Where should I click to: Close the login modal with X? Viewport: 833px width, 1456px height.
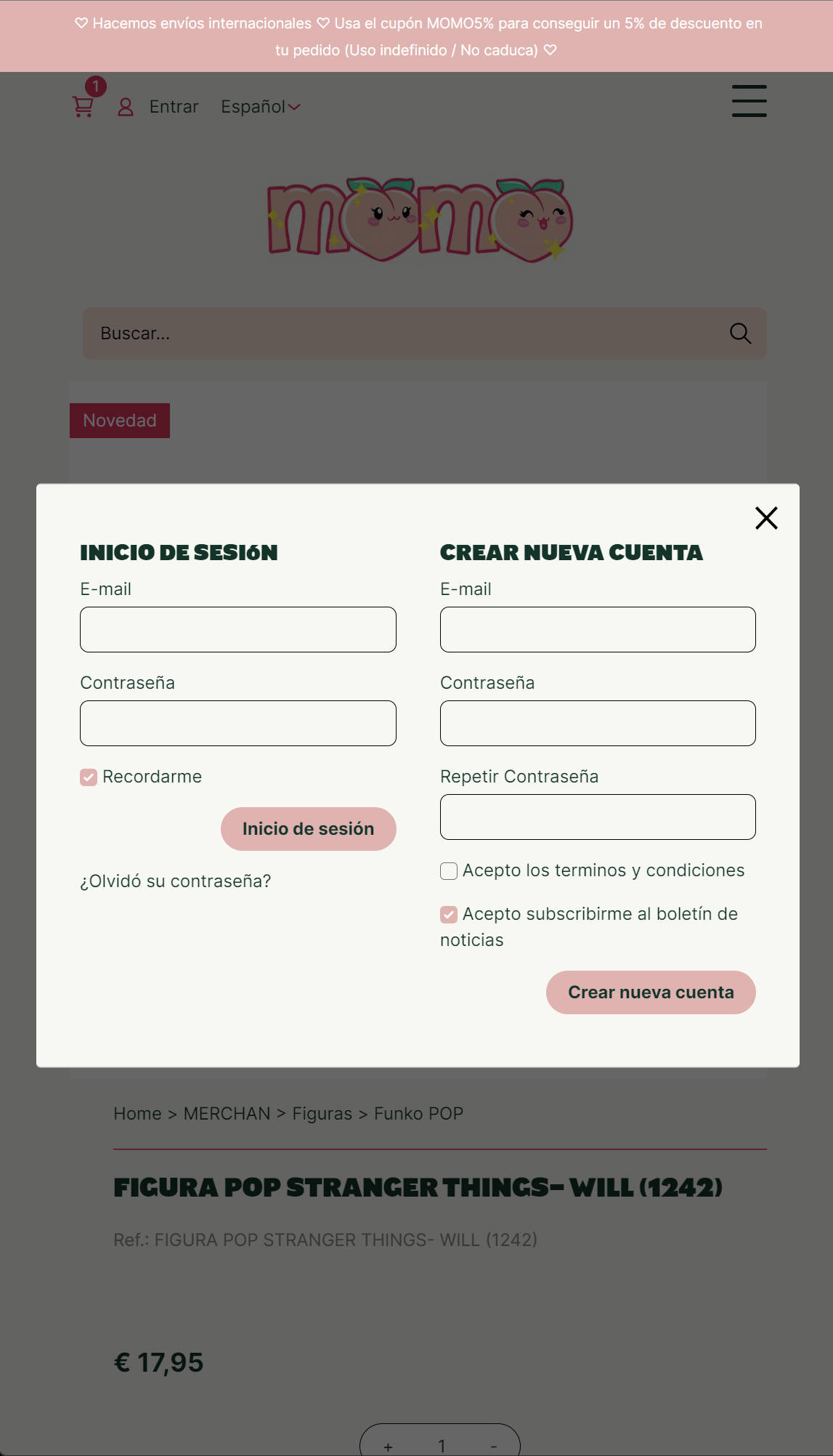[766, 518]
